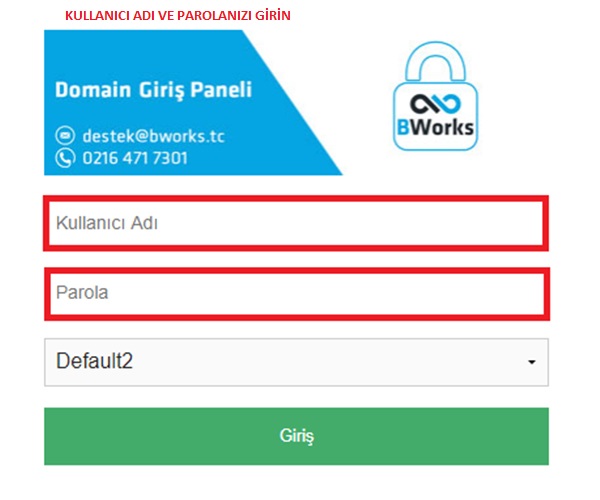Click the phone handset icon
Viewport: 600px width, 500px height.
[x=65, y=158]
